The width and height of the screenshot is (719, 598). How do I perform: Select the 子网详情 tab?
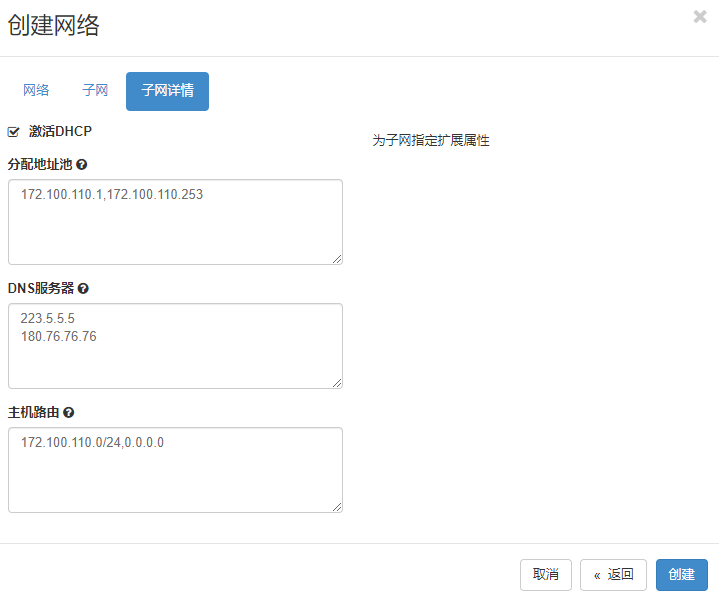point(167,91)
